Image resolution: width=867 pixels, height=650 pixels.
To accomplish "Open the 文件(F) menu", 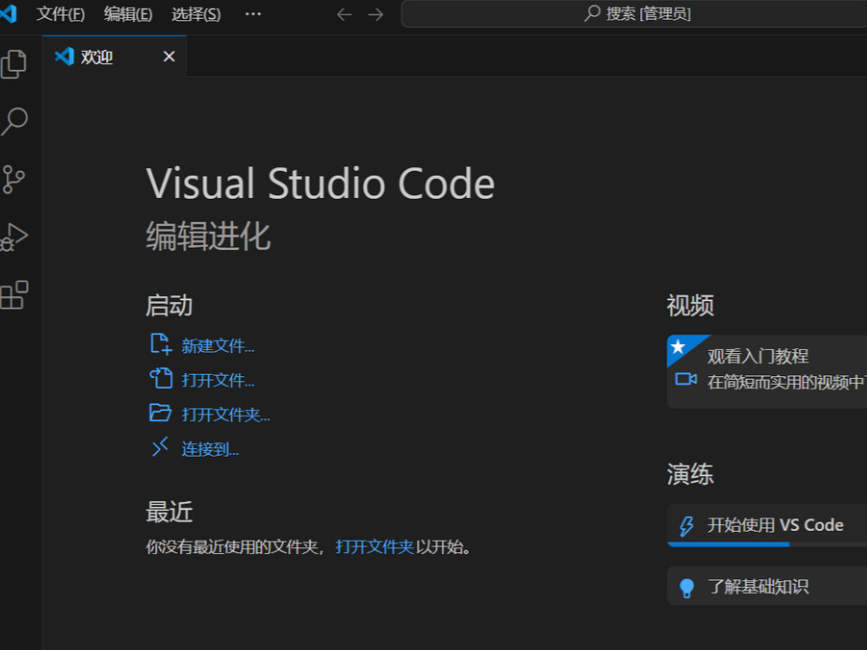I will click(61, 14).
